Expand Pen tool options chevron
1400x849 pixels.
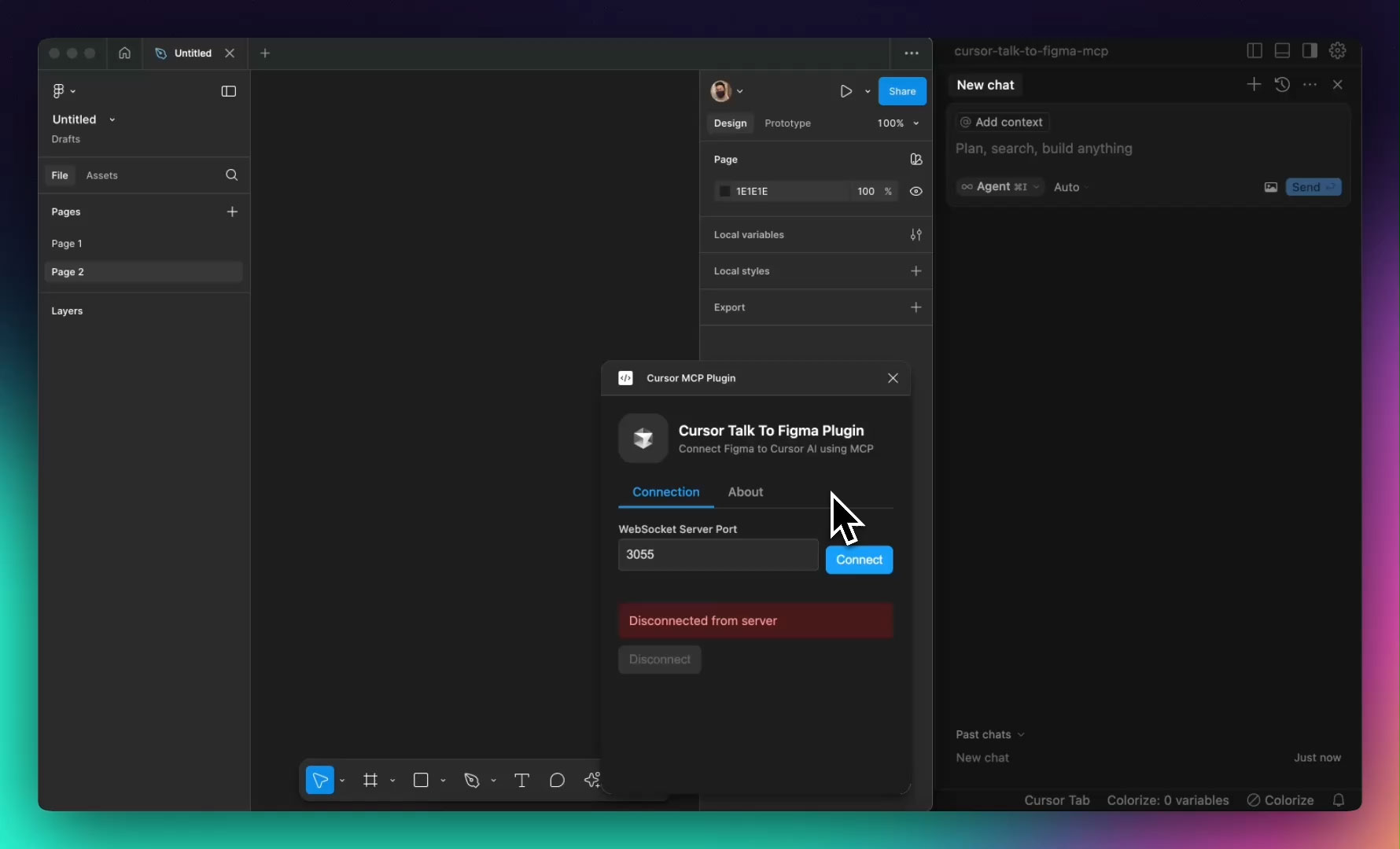(493, 781)
